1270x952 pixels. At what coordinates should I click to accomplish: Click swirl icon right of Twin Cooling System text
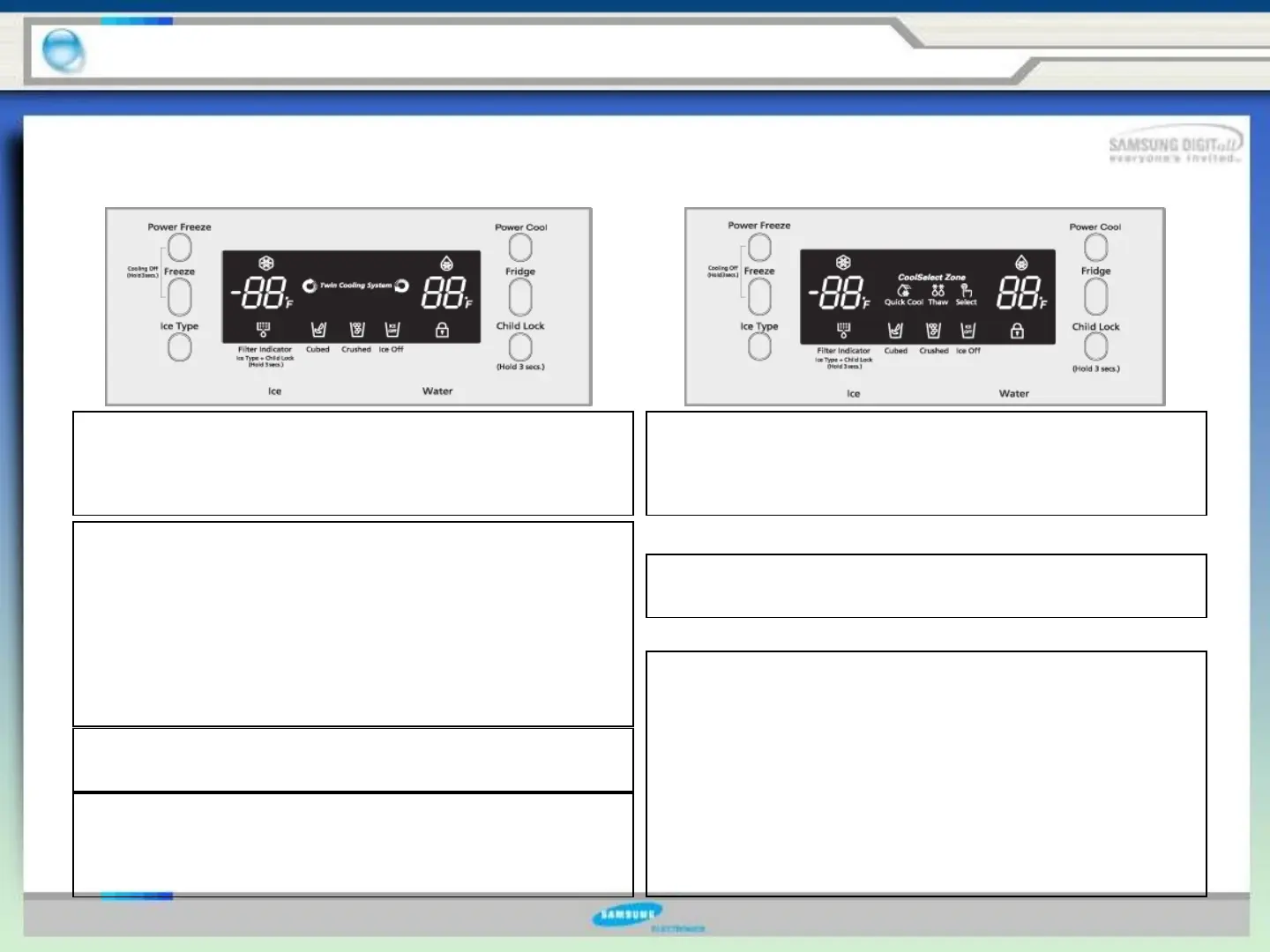(x=401, y=286)
